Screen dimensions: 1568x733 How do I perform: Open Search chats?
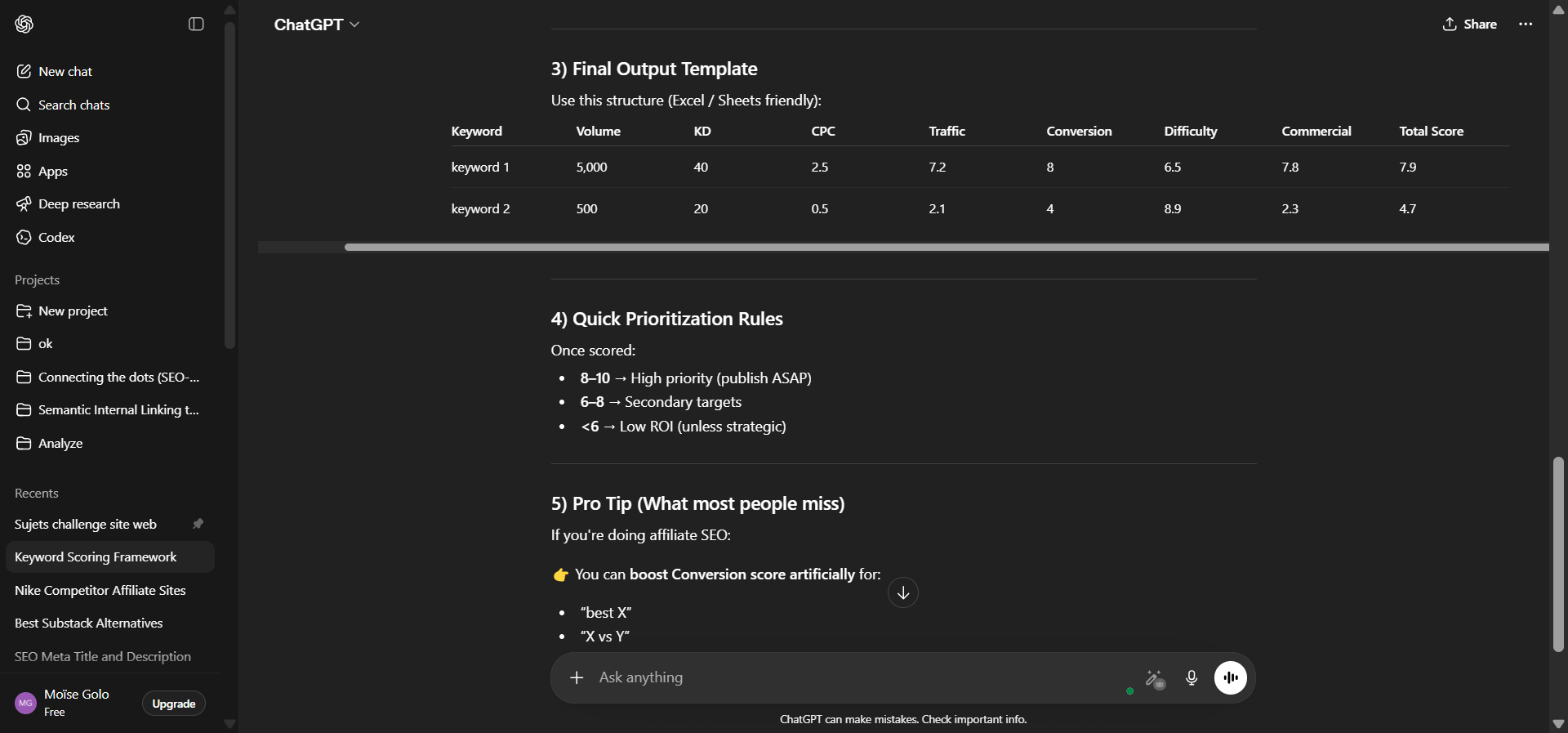click(74, 105)
